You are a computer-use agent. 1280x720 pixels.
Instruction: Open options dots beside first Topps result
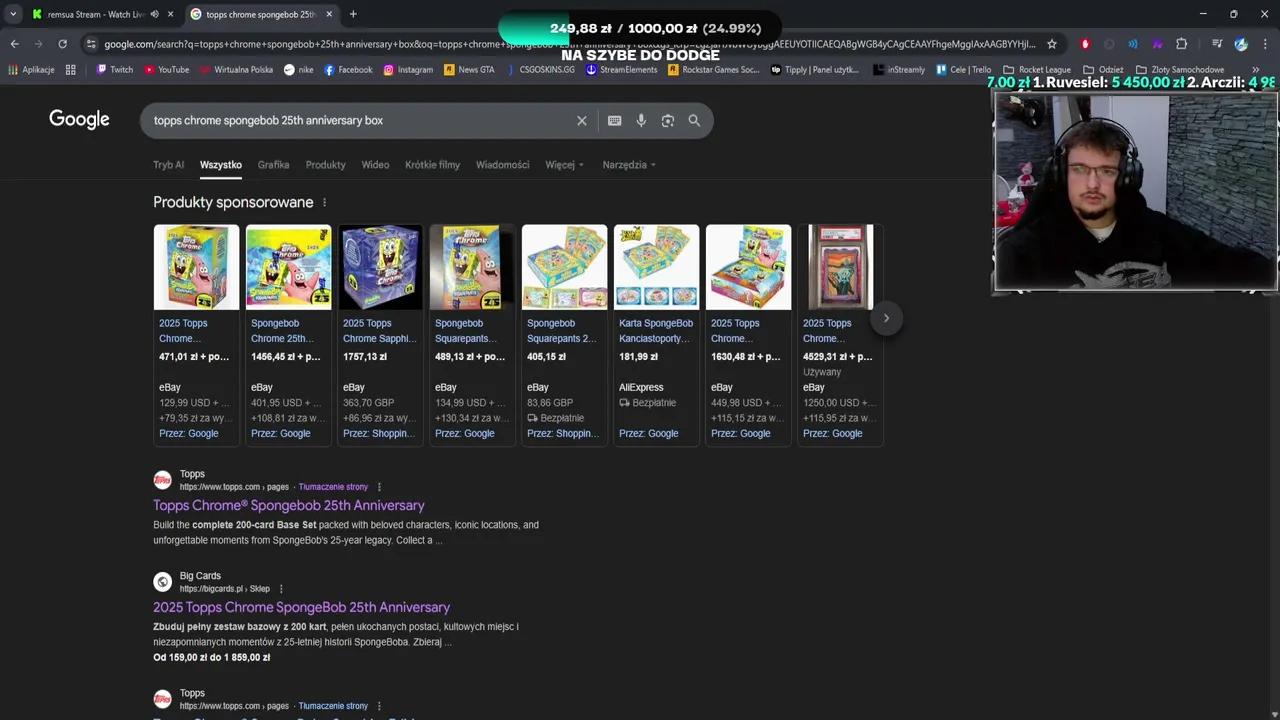point(379,487)
